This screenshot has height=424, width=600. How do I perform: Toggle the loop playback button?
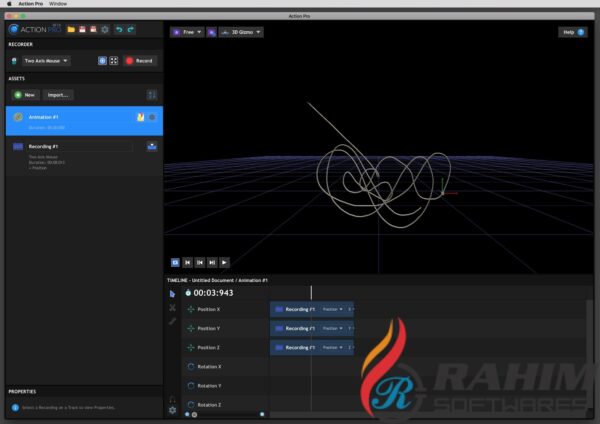(x=175, y=263)
